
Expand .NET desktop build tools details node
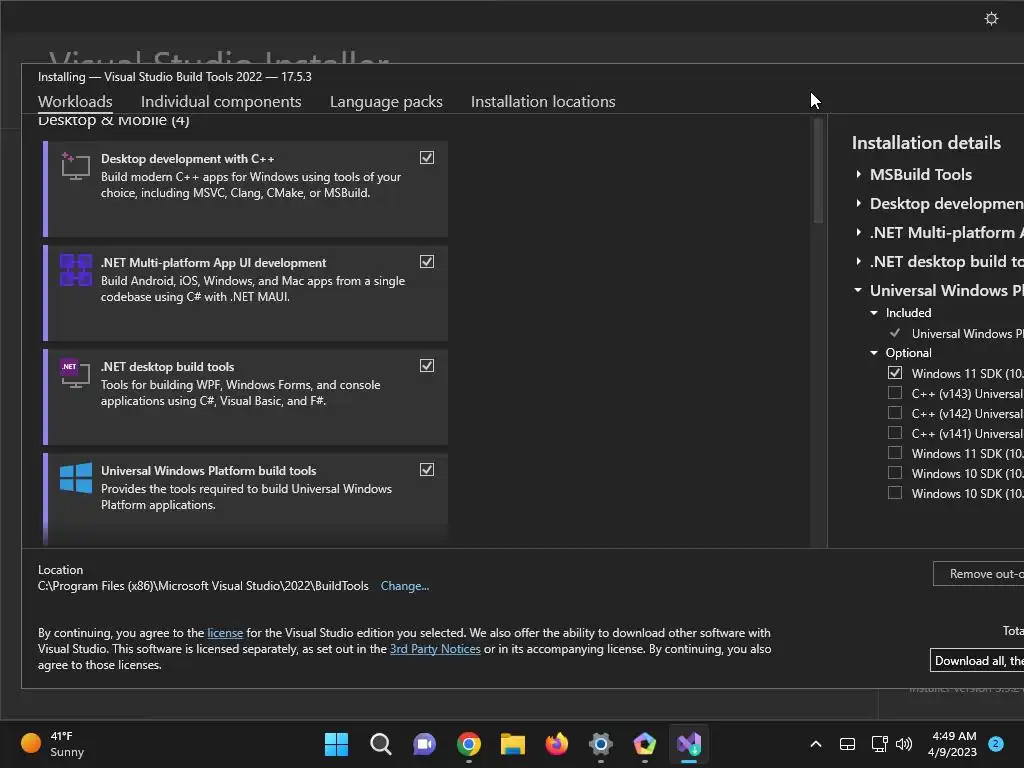[858, 261]
